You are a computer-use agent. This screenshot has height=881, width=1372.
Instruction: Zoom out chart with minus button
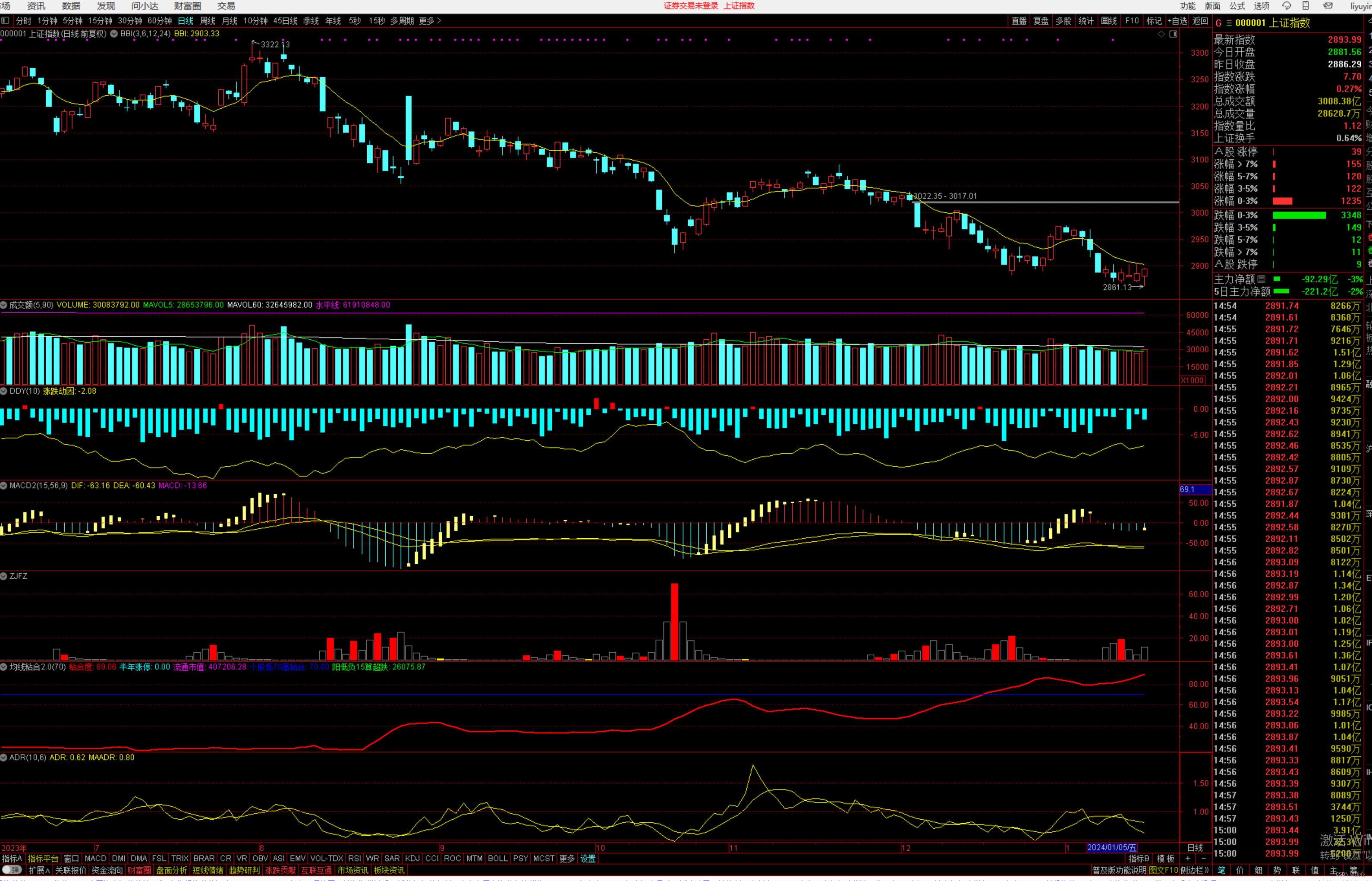point(1203,859)
